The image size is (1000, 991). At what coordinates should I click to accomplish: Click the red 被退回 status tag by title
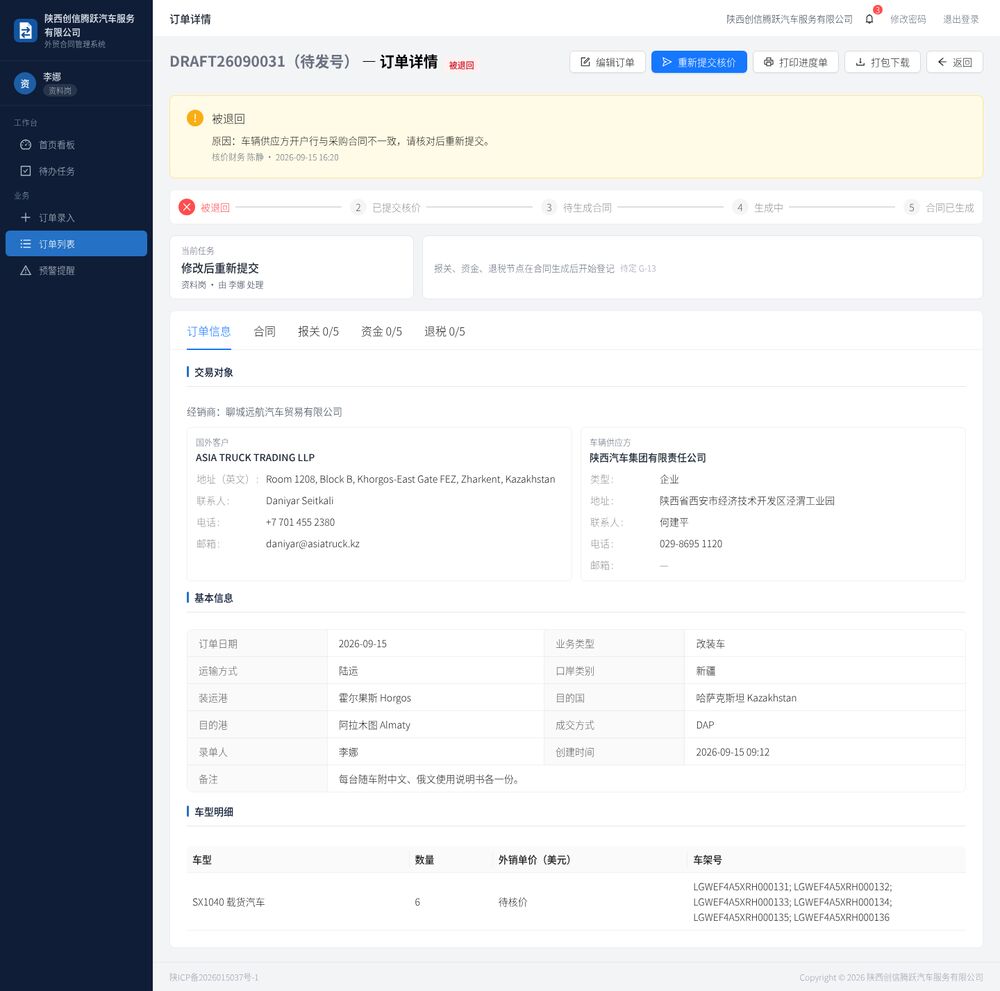(461, 65)
